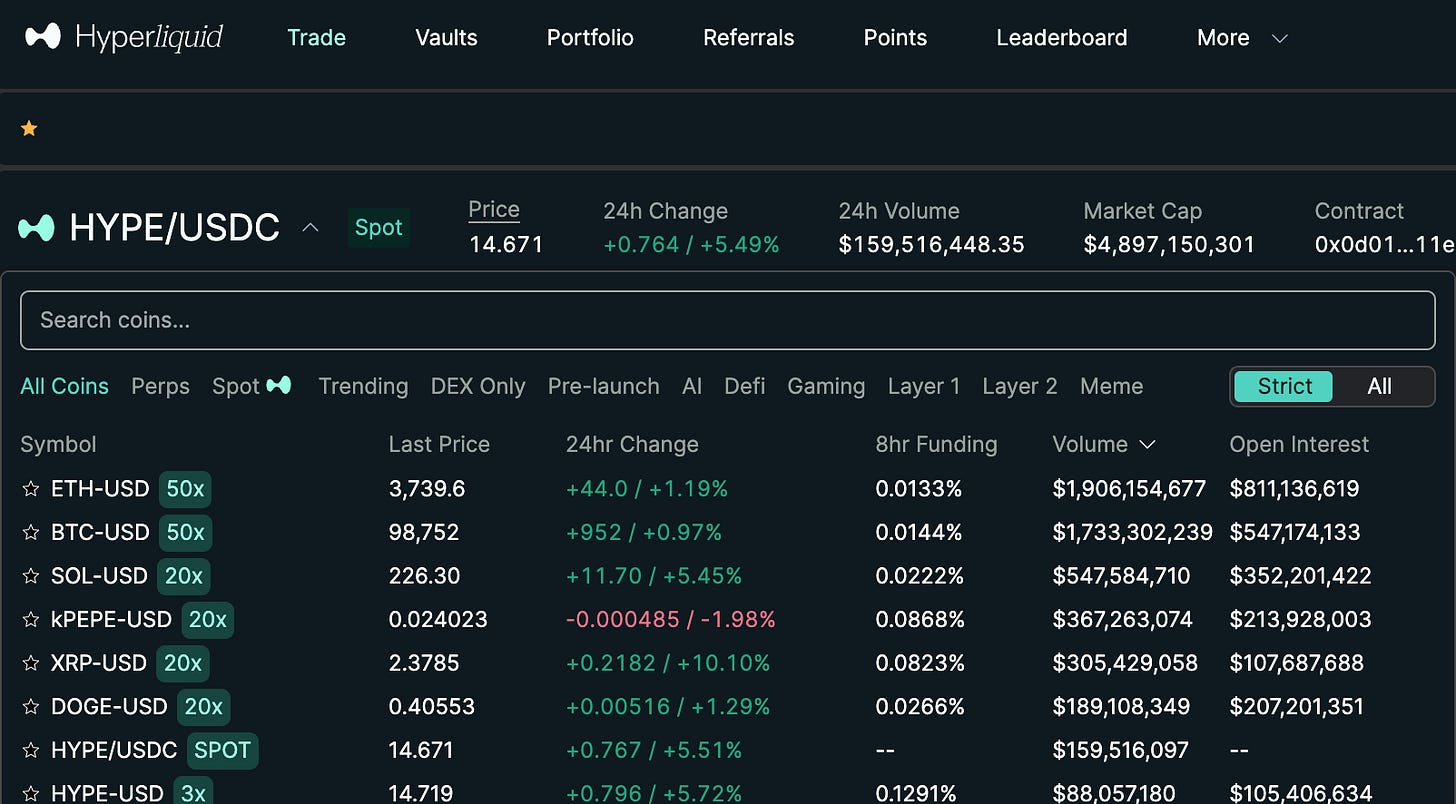Collapse the HYPE/USDC pair selector chevron
This screenshot has width=1456, height=804.
pos(310,228)
